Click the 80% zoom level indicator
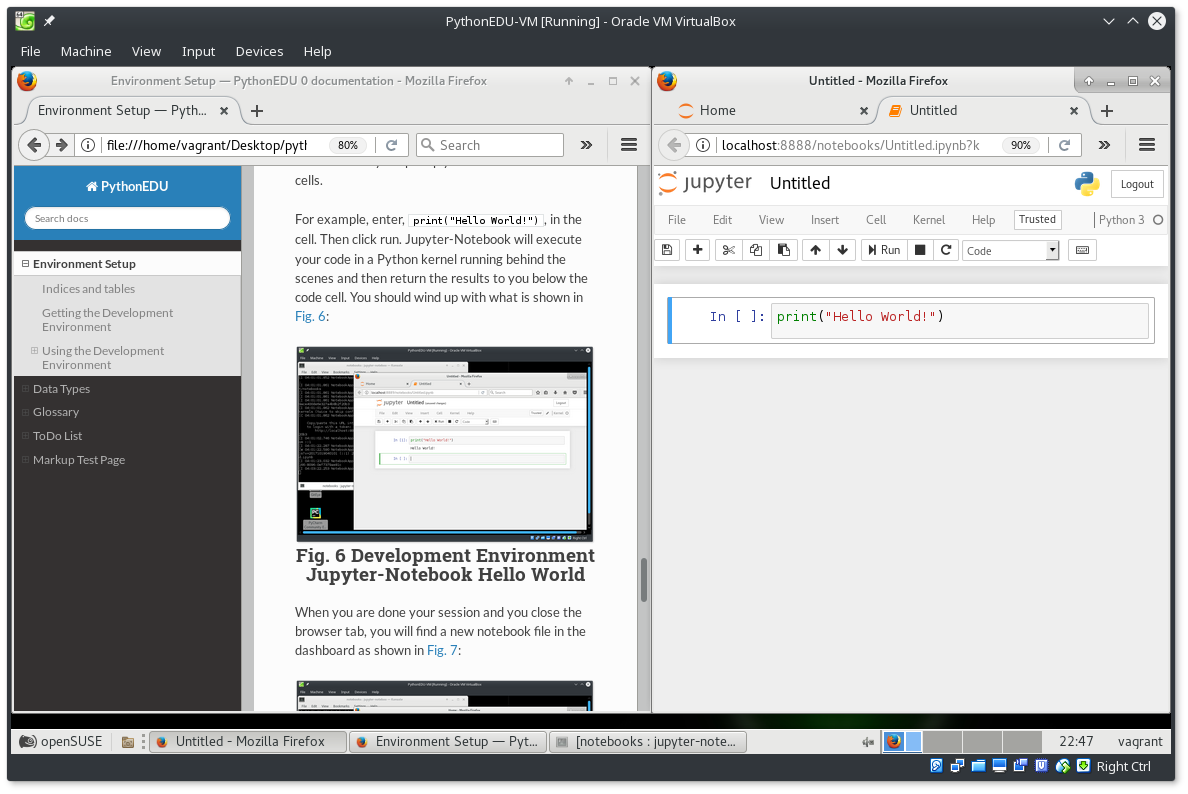1188x794 pixels. pyautogui.click(x=348, y=145)
